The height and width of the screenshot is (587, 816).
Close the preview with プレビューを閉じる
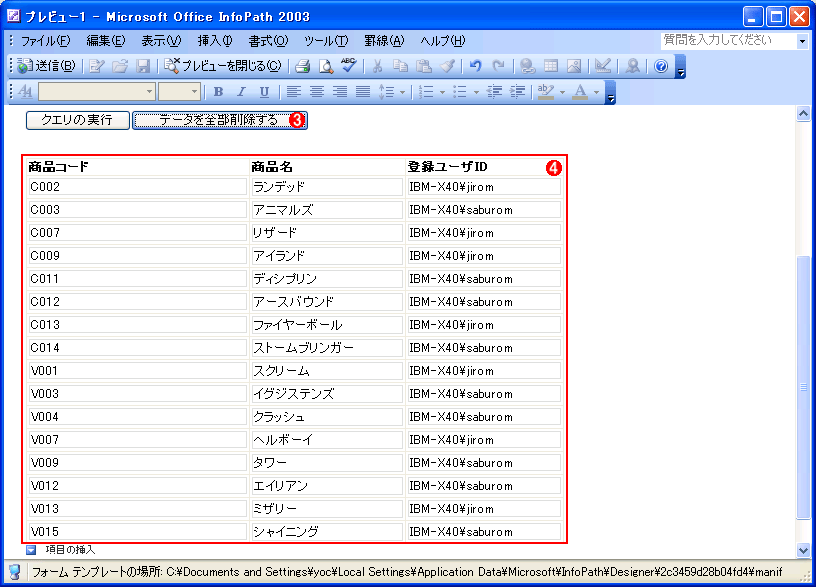point(223,66)
